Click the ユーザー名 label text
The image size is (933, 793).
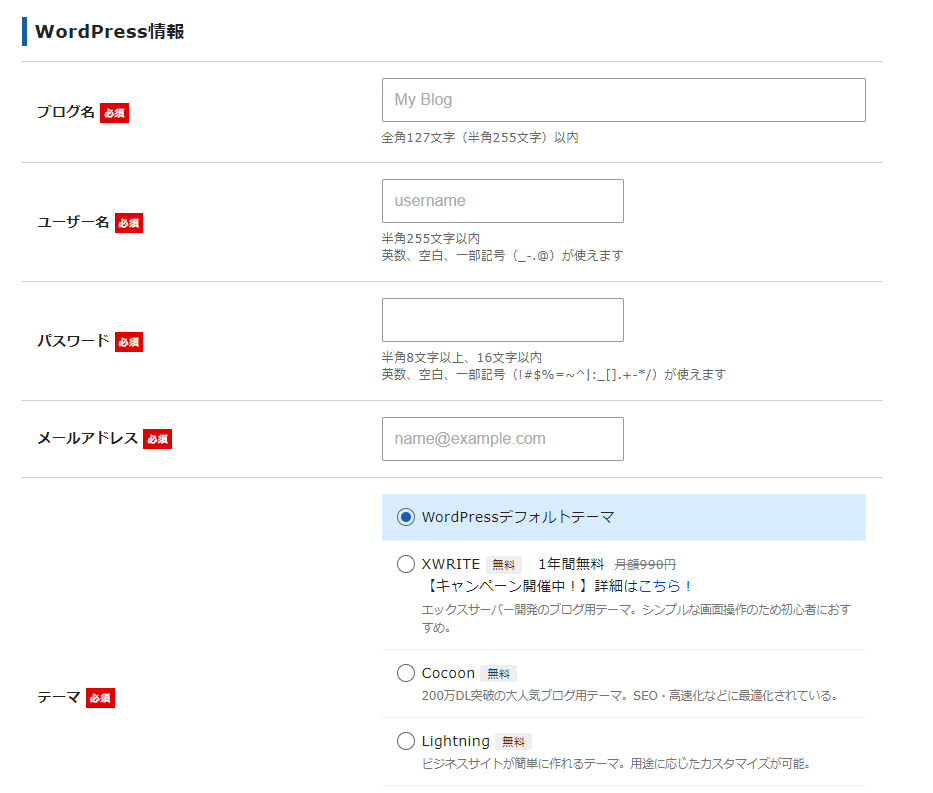[x=73, y=222]
